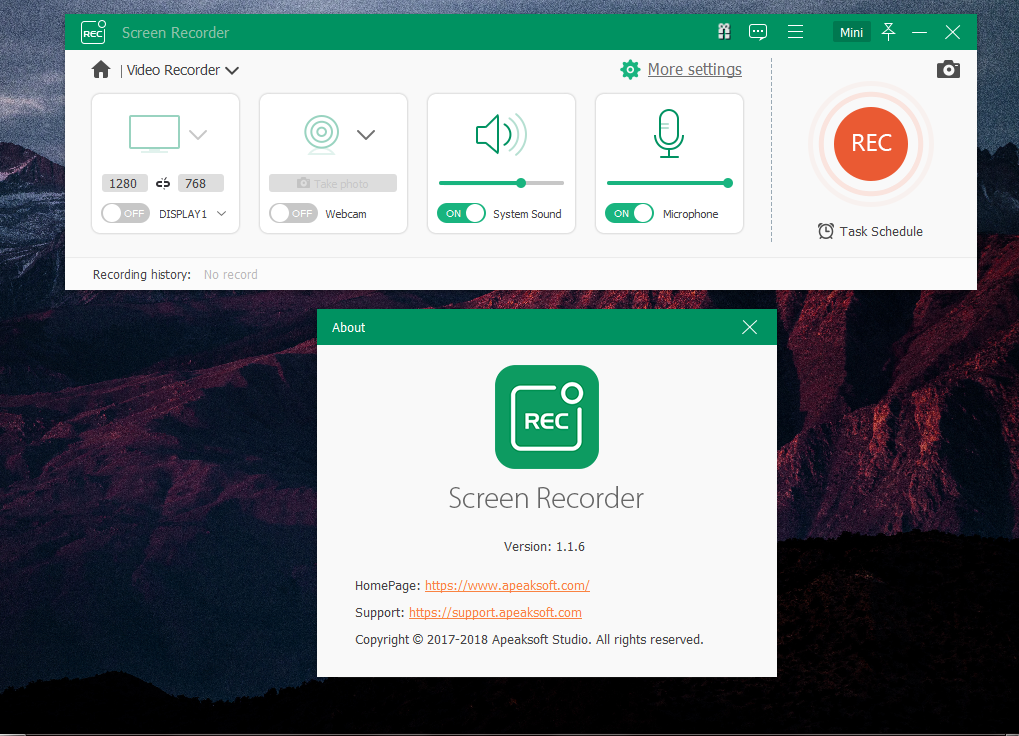Open the DISPLAY1 dropdown arrow
The width and height of the screenshot is (1019, 736).
click(x=222, y=213)
